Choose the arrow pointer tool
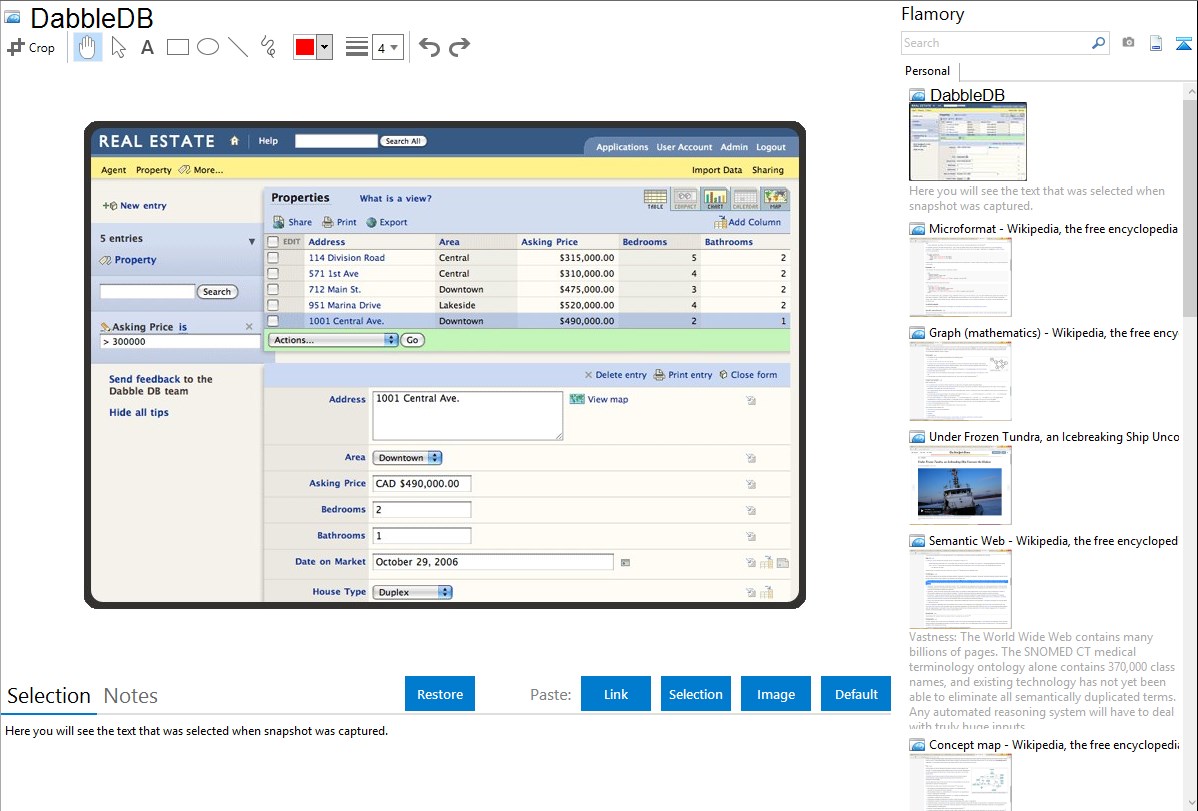The height and width of the screenshot is (811, 1198). coord(118,47)
